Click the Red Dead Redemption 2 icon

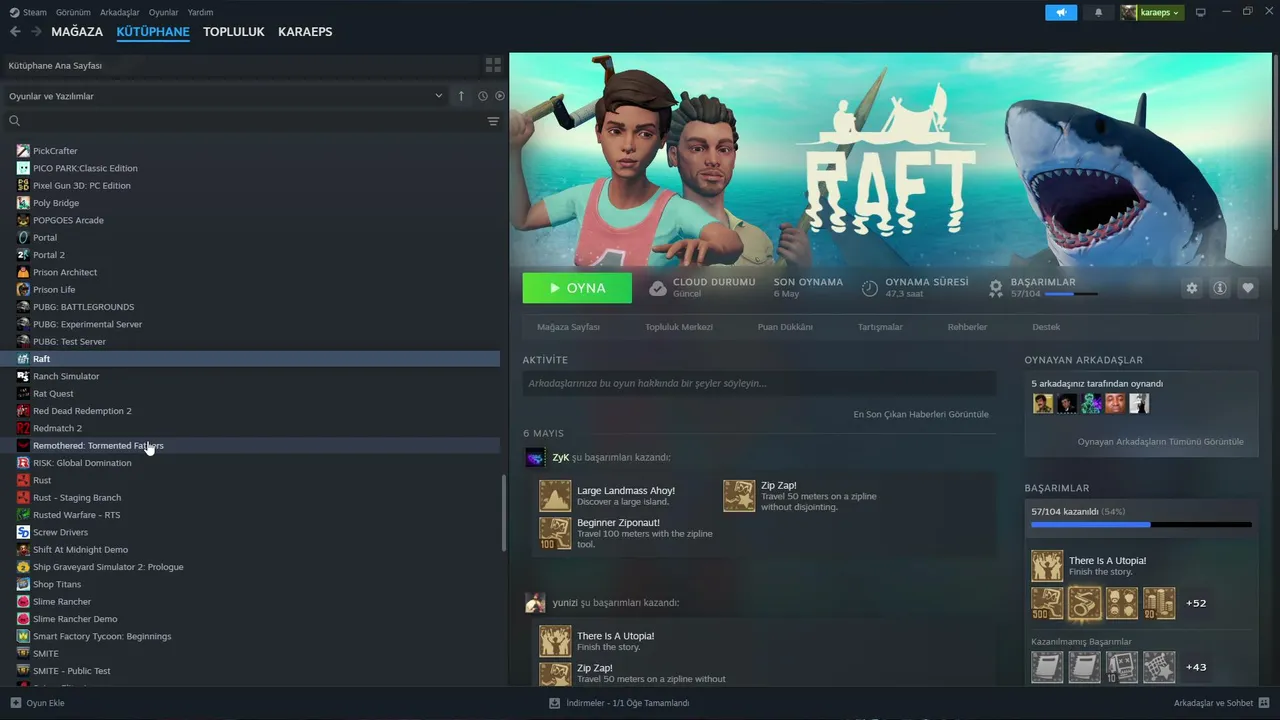[x=23, y=411]
